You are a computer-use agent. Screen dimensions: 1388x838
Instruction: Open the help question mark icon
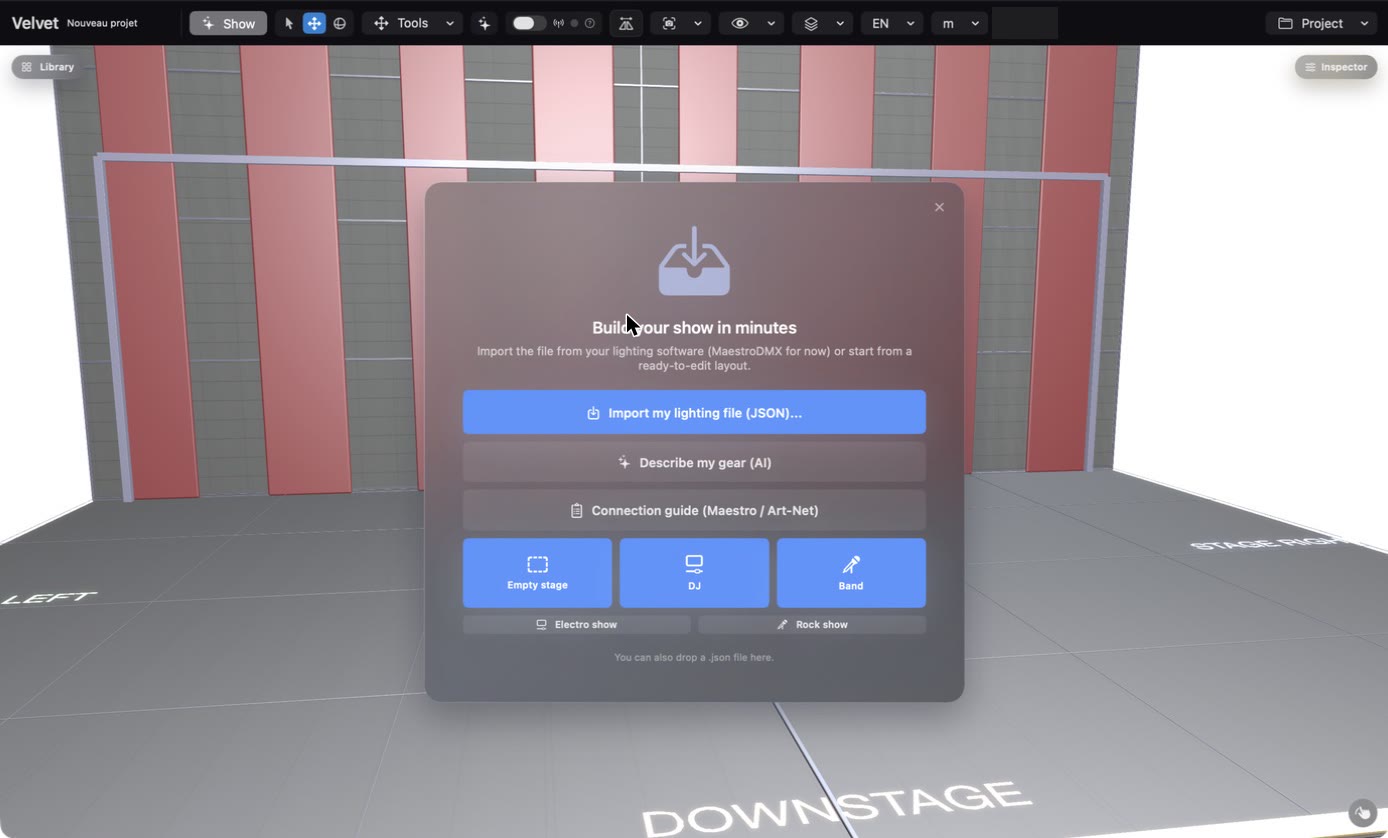point(590,23)
